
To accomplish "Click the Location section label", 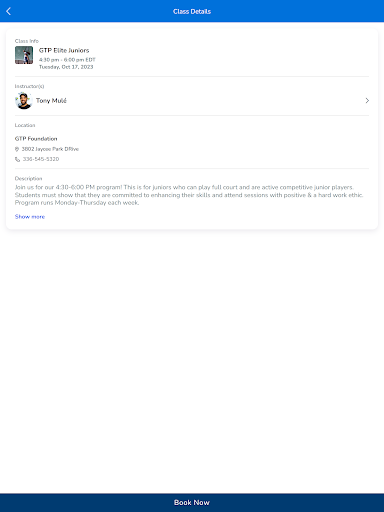I will (x=25, y=125).
